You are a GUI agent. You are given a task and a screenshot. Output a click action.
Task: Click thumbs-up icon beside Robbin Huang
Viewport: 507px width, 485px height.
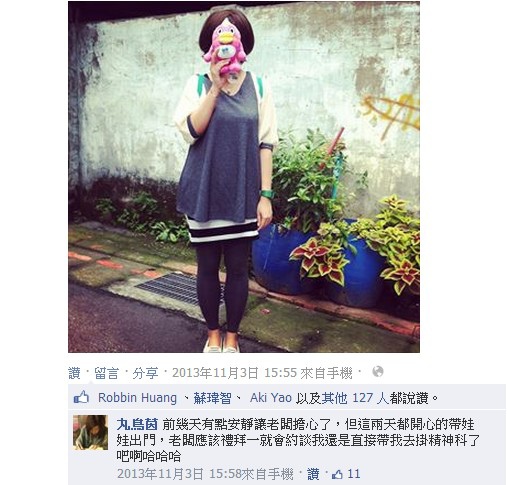pos(81,397)
